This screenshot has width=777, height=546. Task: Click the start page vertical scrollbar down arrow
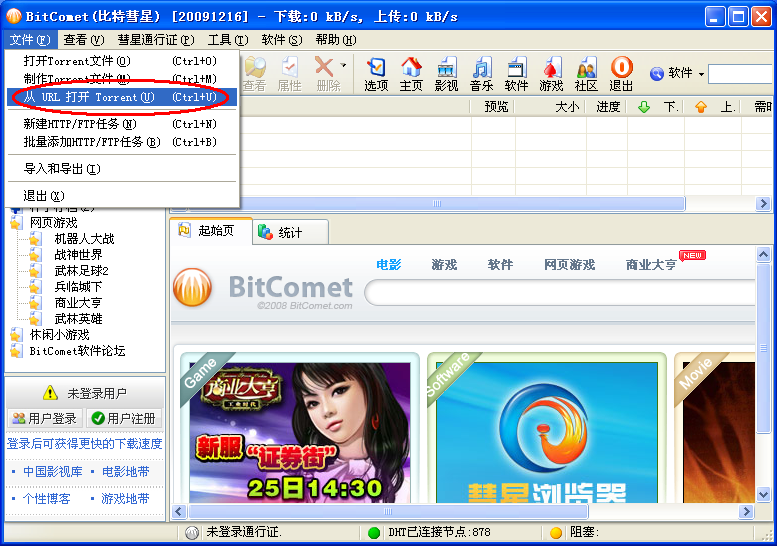coord(763,494)
